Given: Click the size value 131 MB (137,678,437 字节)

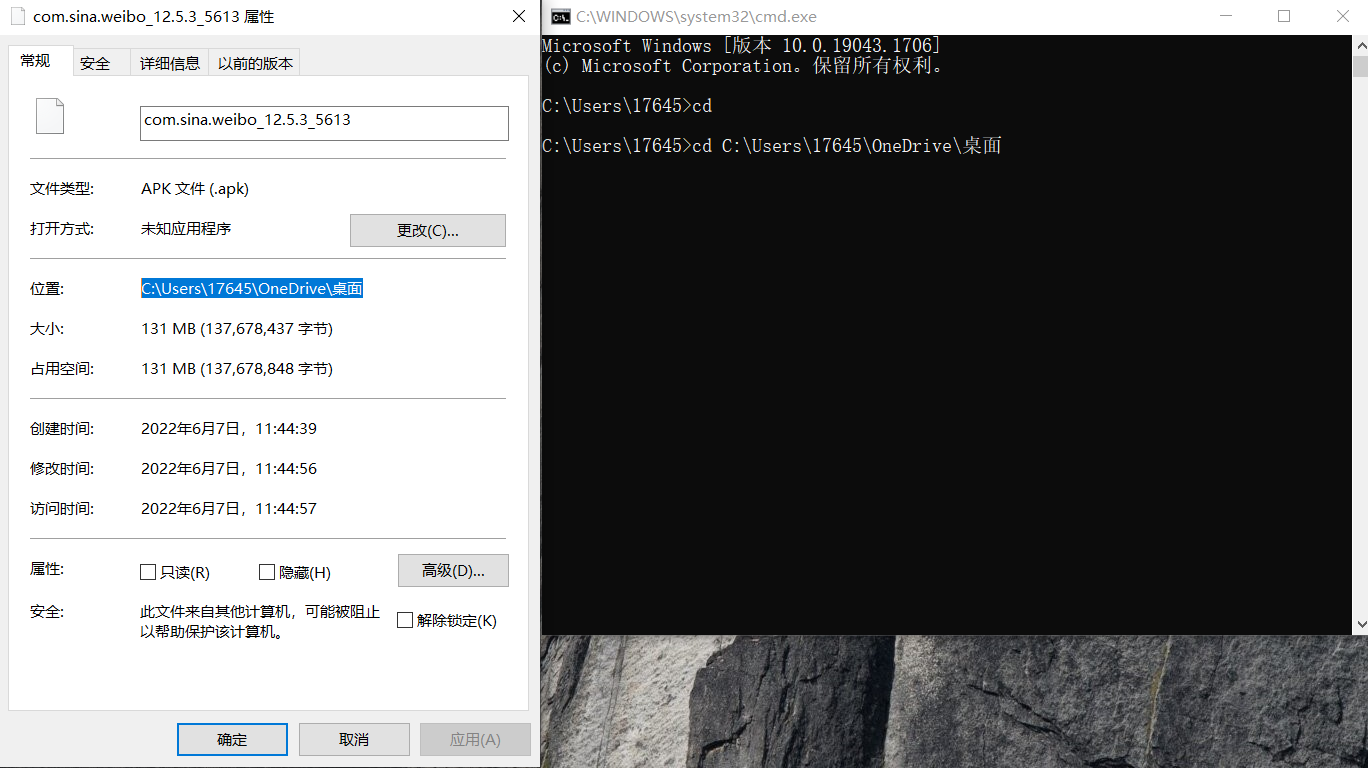Looking at the screenshot, I should (237, 329).
